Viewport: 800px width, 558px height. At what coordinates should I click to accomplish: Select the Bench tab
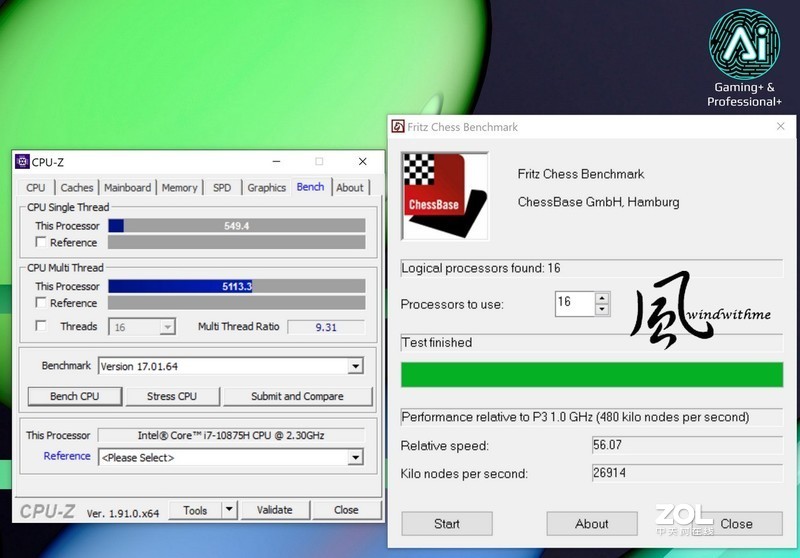[x=311, y=187]
